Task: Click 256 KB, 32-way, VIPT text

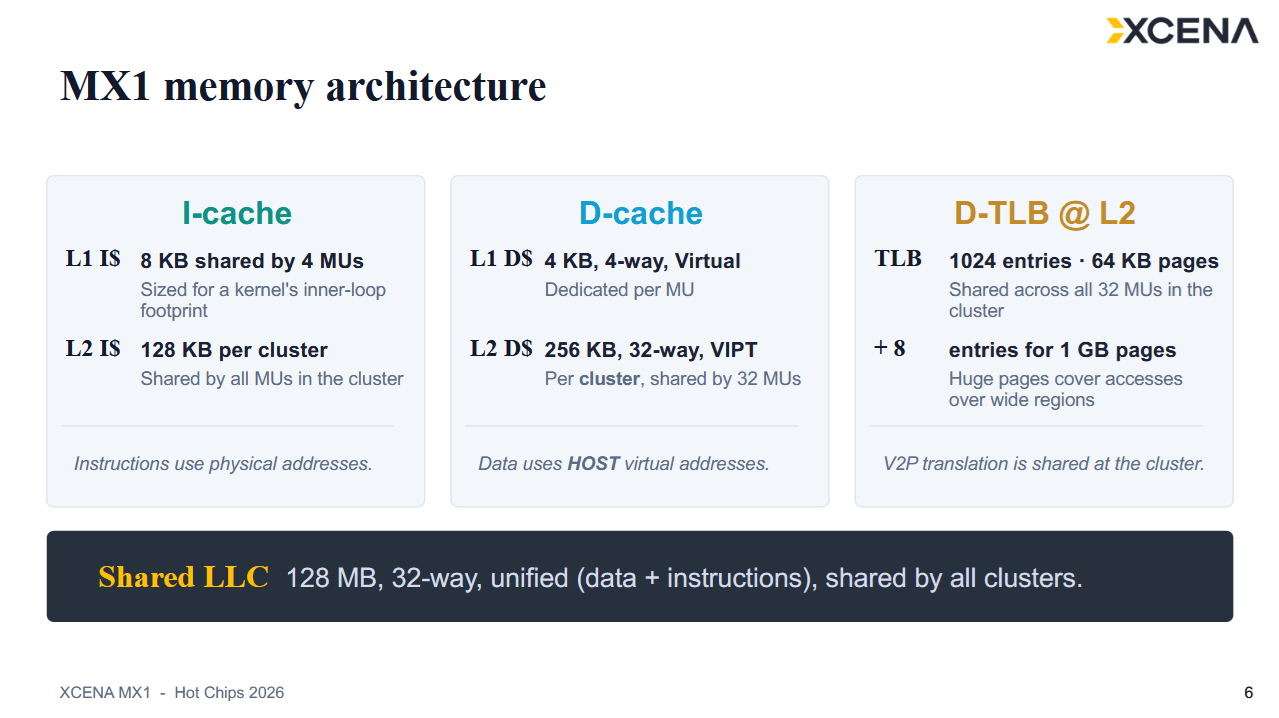Action: [x=651, y=350]
